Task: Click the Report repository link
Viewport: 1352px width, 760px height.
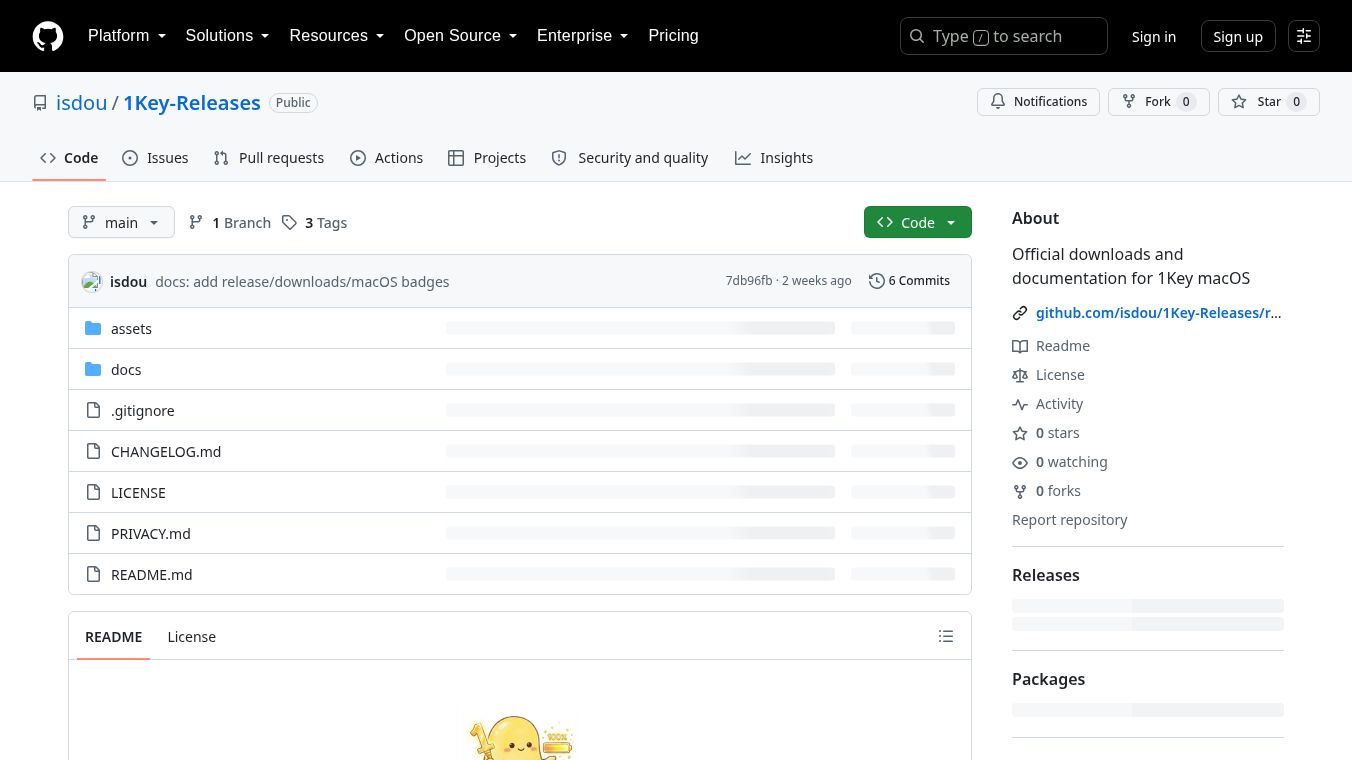Action: pos(1069,520)
